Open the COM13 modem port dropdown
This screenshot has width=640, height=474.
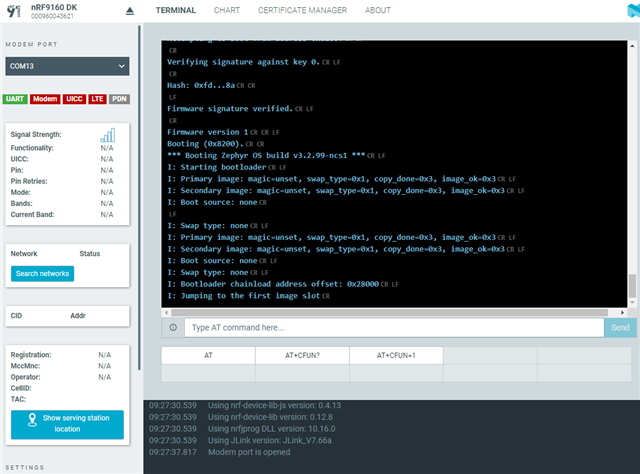[x=67, y=66]
